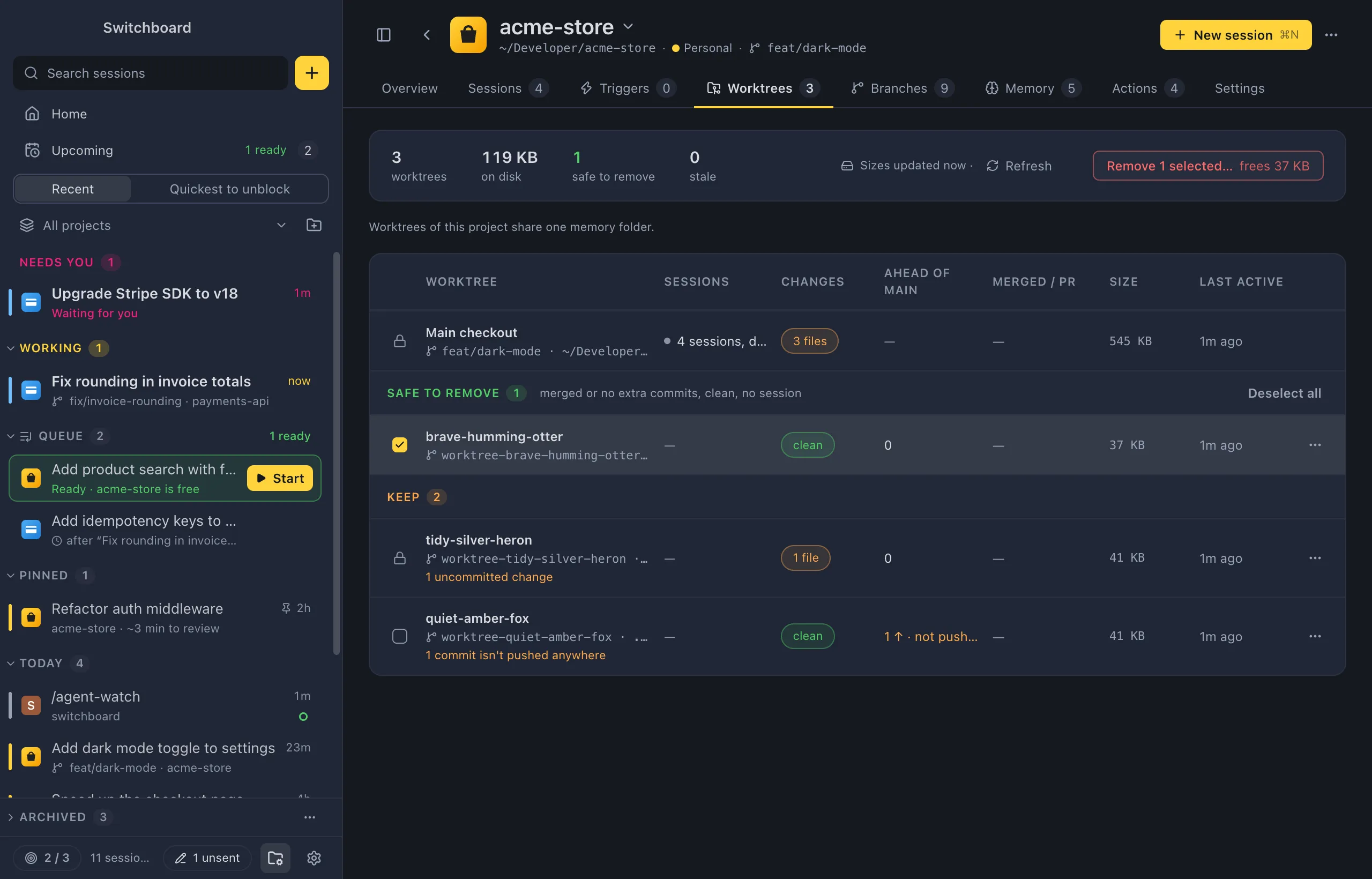Viewport: 1372px width, 879px height.
Task: Open Fix rounding in invoice totals session
Action: click(x=166, y=390)
